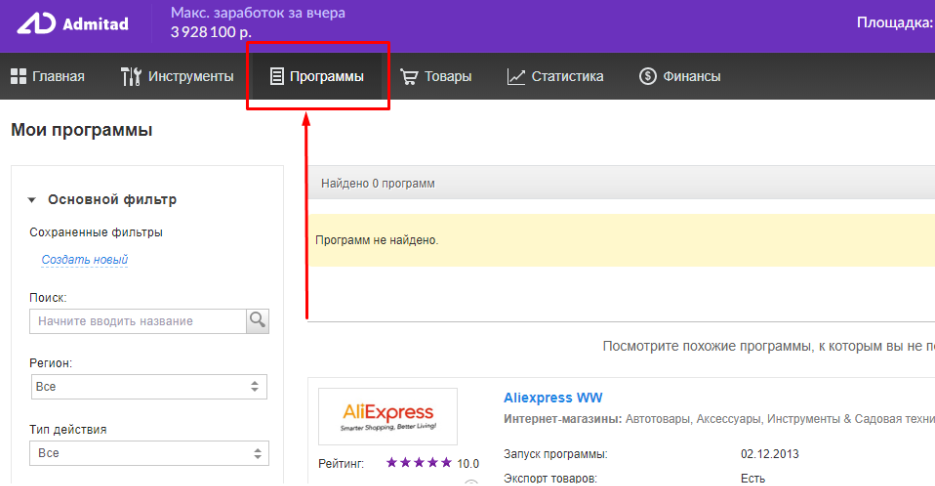The image size is (935, 486).
Task: Open the Регион dropdown
Action: pyautogui.click(x=149, y=386)
